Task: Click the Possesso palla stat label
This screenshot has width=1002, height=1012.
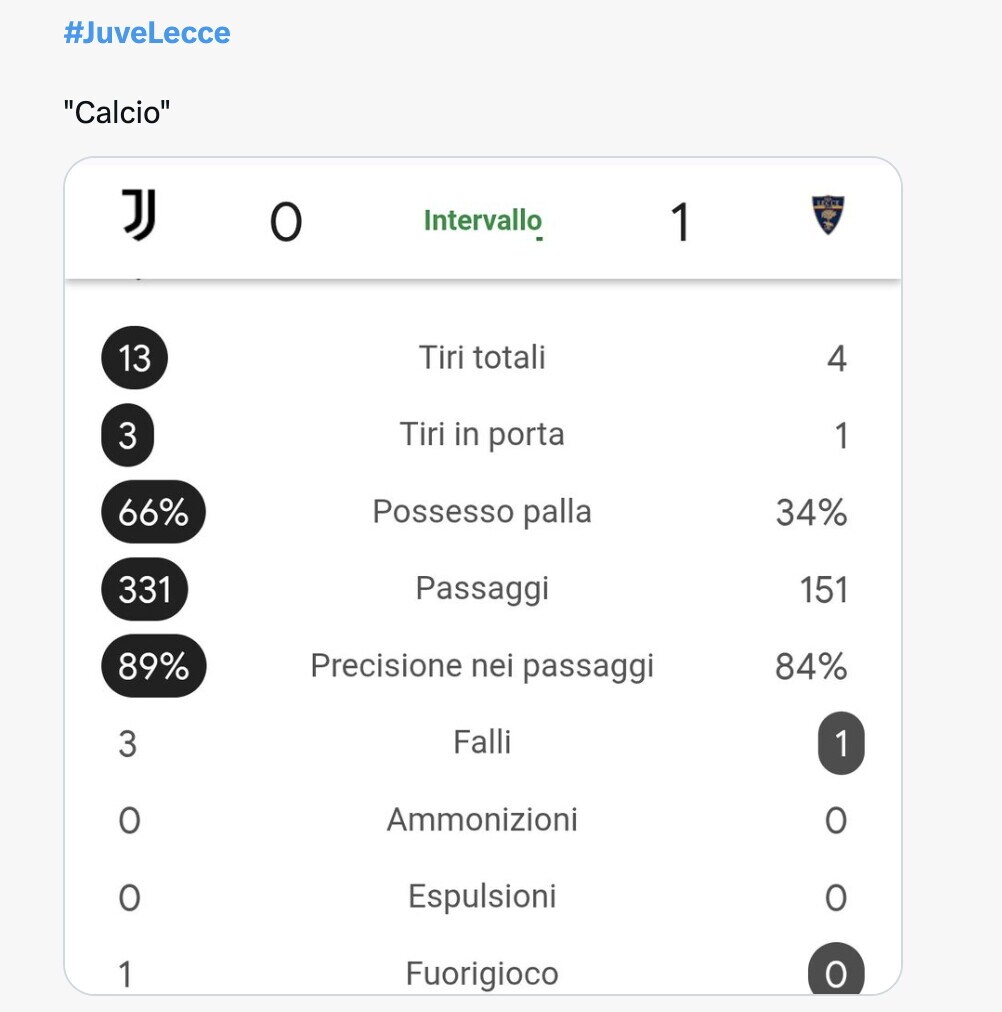Action: pos(482,511)
